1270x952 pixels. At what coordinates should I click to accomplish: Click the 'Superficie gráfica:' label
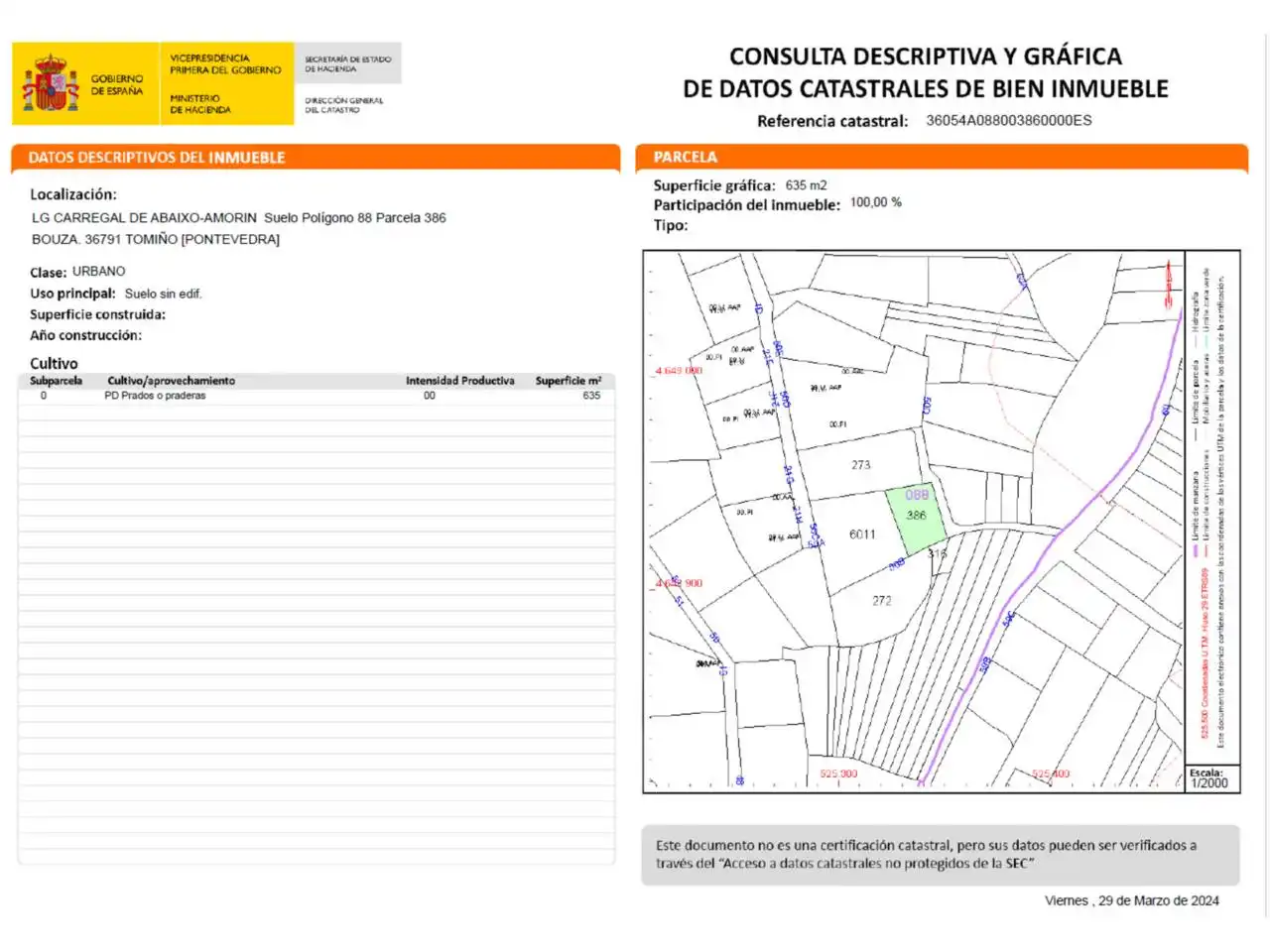pos(714,185)
